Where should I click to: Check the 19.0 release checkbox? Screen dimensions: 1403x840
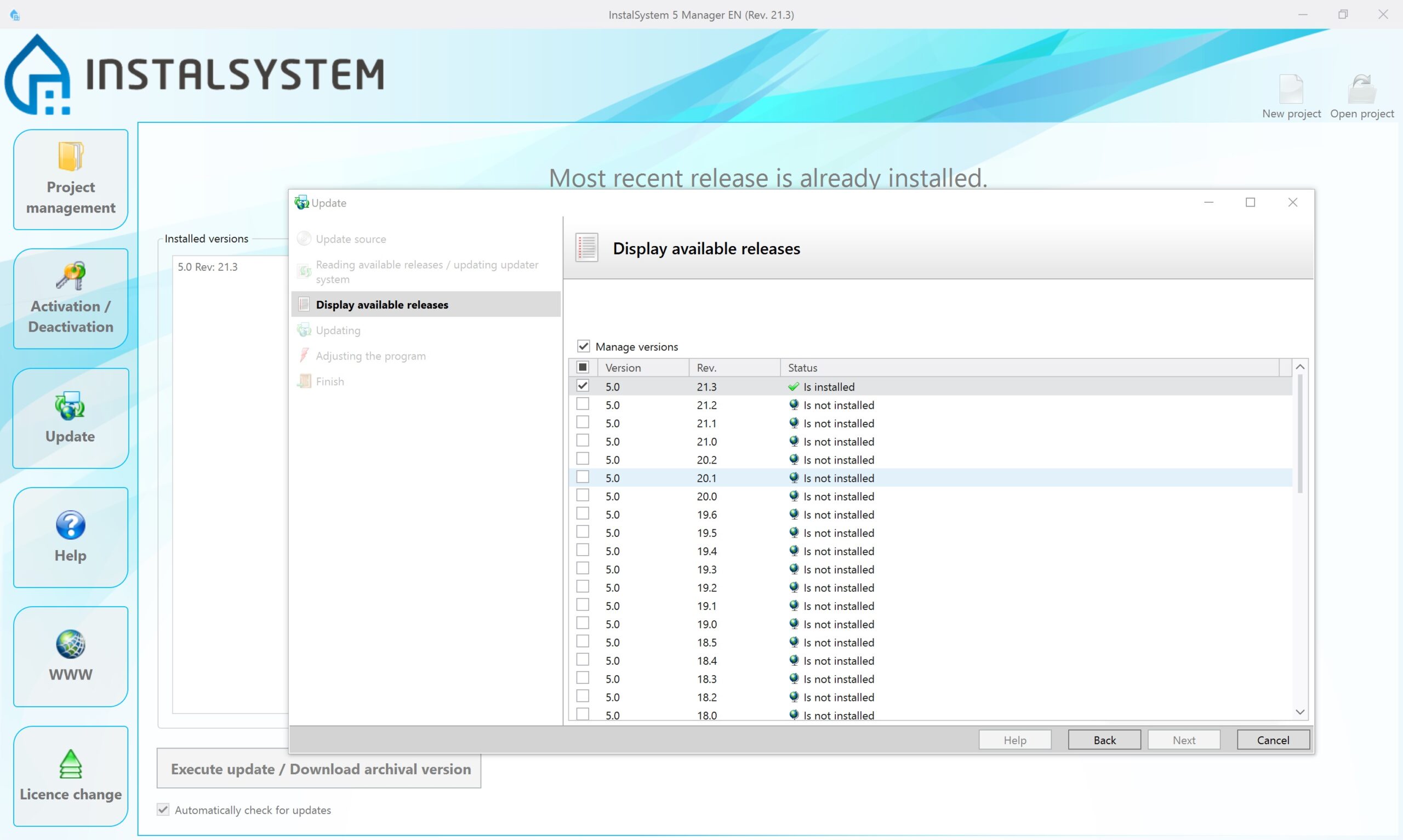coord(583,622)
